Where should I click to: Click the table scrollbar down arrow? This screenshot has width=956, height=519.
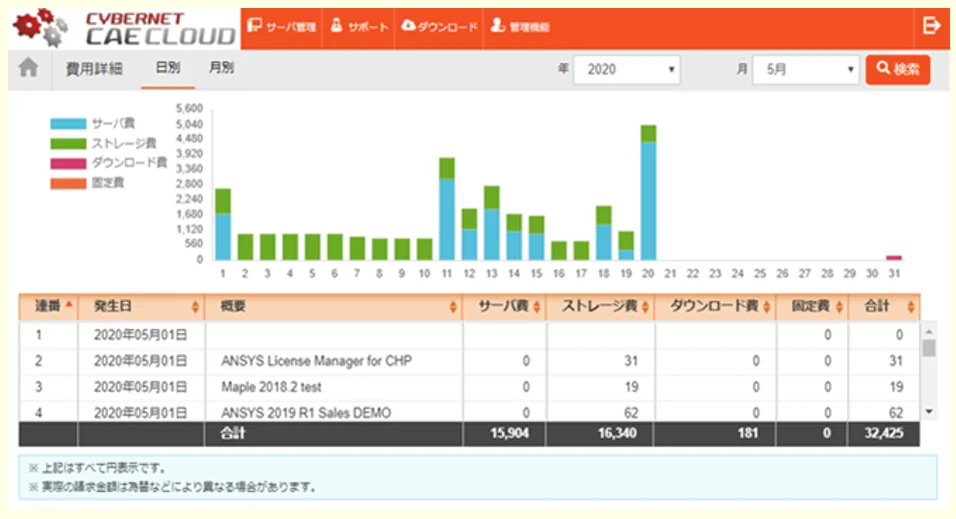point(929,411)
